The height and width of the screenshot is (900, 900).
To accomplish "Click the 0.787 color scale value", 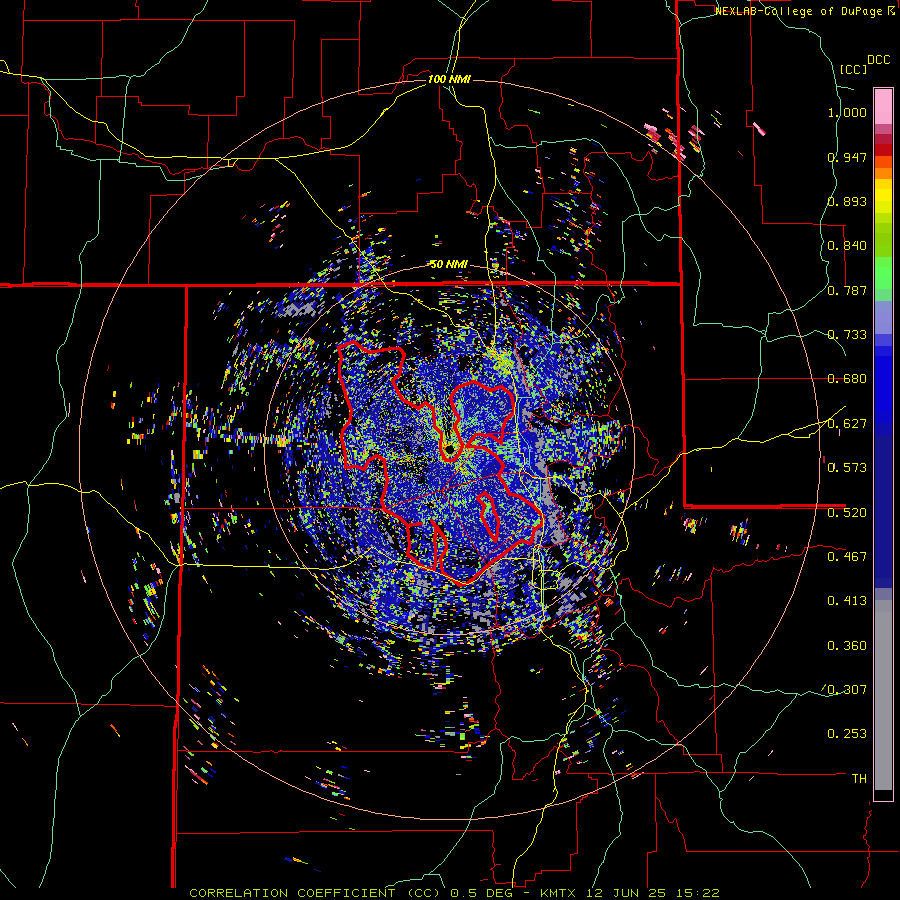I will click(847, 290).
